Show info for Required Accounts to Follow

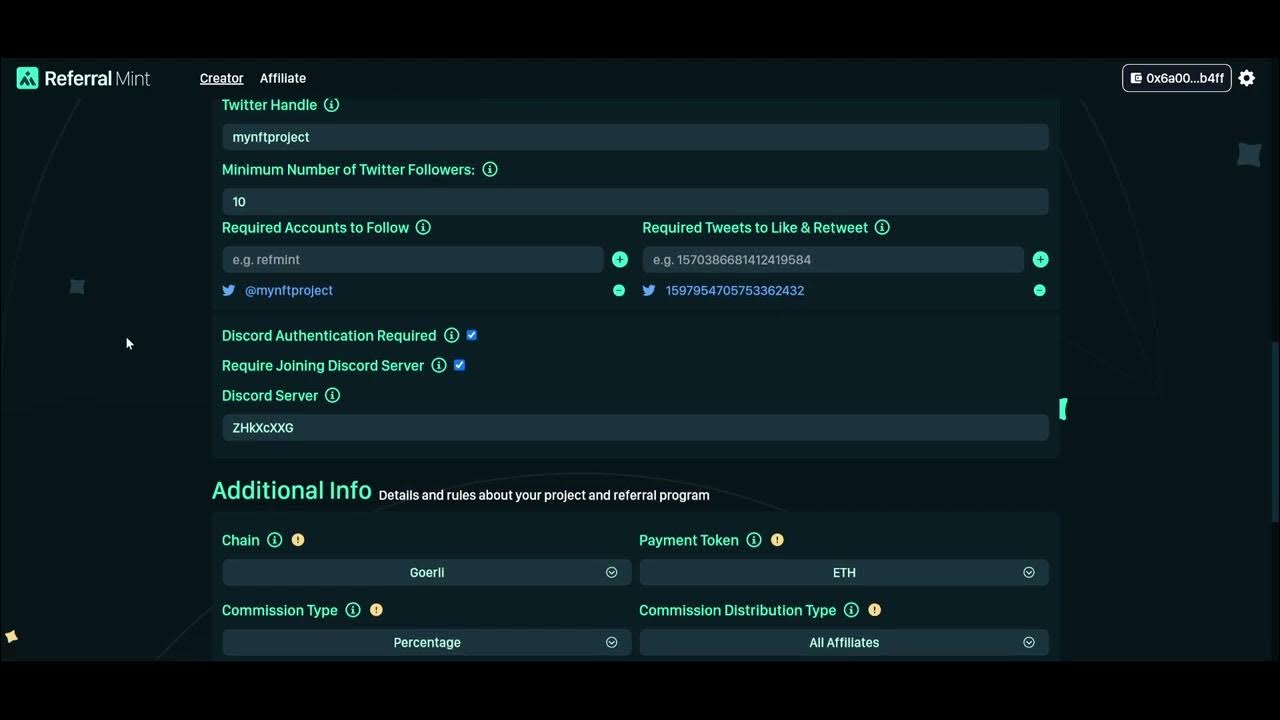coord(423,228)
